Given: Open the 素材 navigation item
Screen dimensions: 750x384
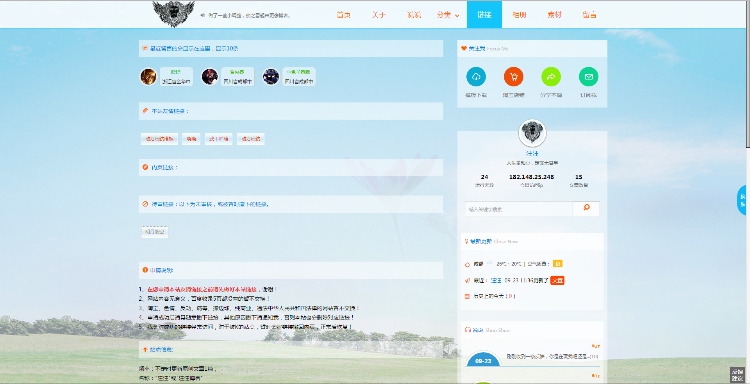Looking at the screenshot, I should [x=554, y=15].
